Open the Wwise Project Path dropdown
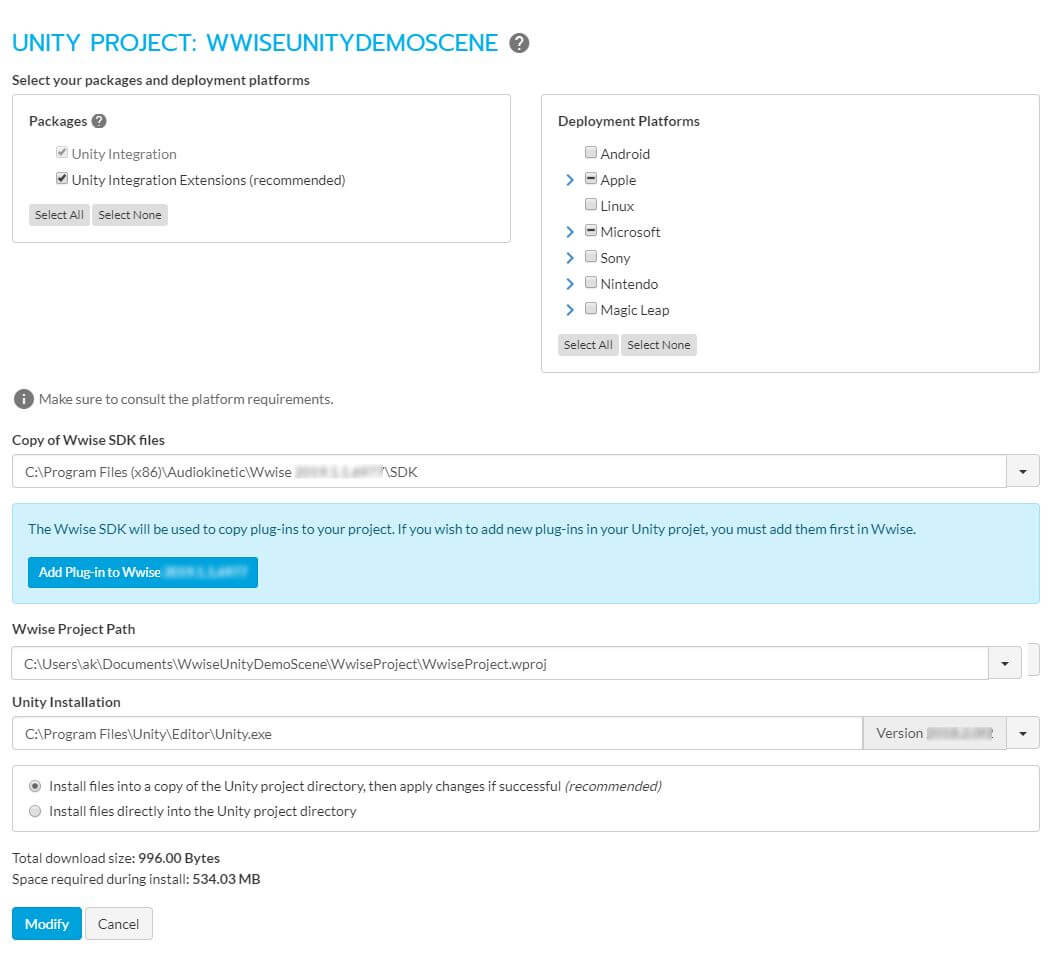This screenshot has height=967, width=1050. point(1004,664)
